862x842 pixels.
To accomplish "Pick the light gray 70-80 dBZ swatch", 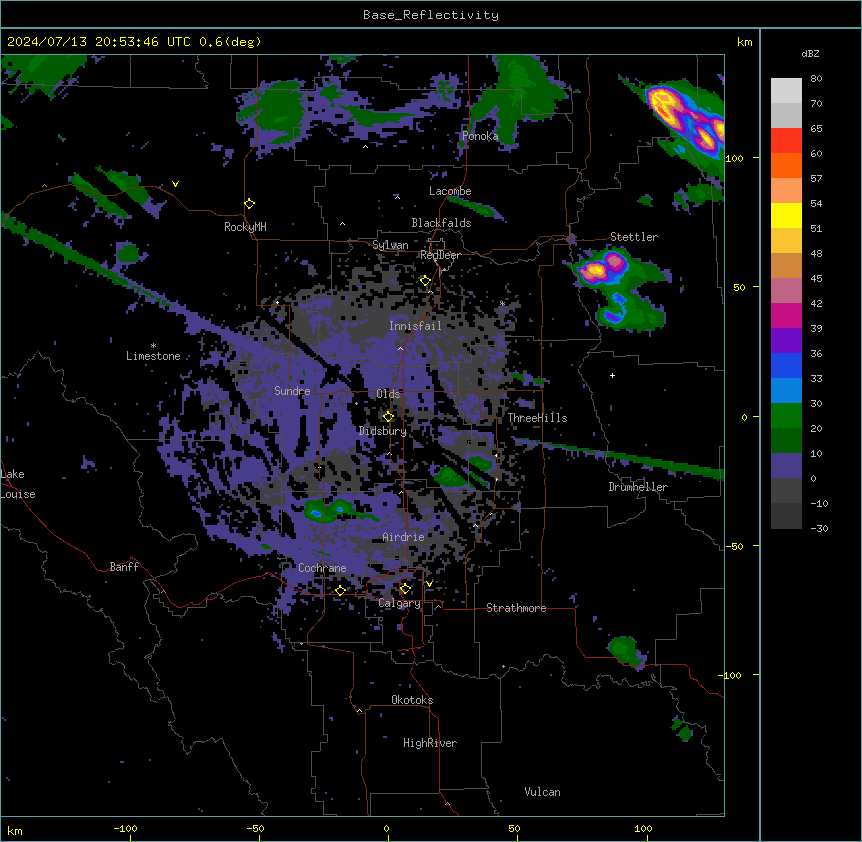I will (x=786, y=91).
